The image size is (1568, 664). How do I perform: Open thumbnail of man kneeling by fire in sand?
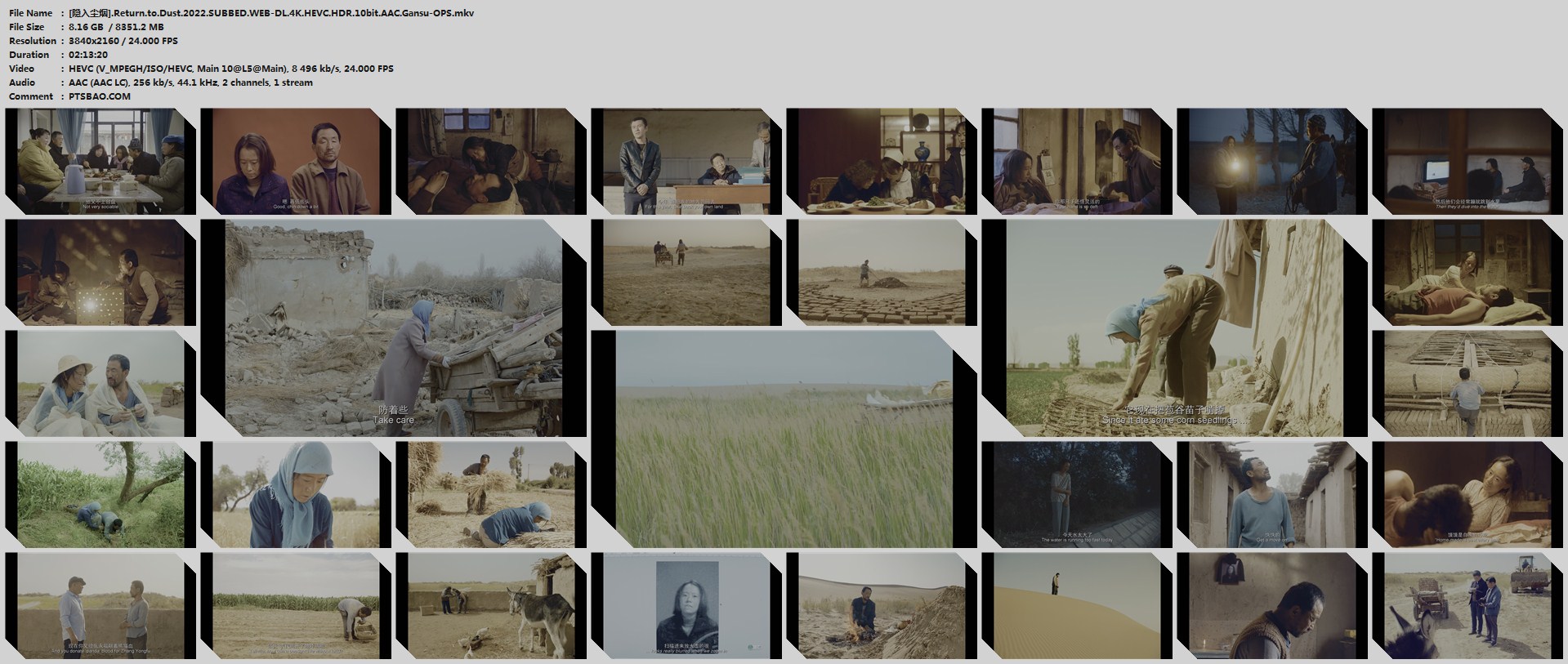[x=882, y=606]
